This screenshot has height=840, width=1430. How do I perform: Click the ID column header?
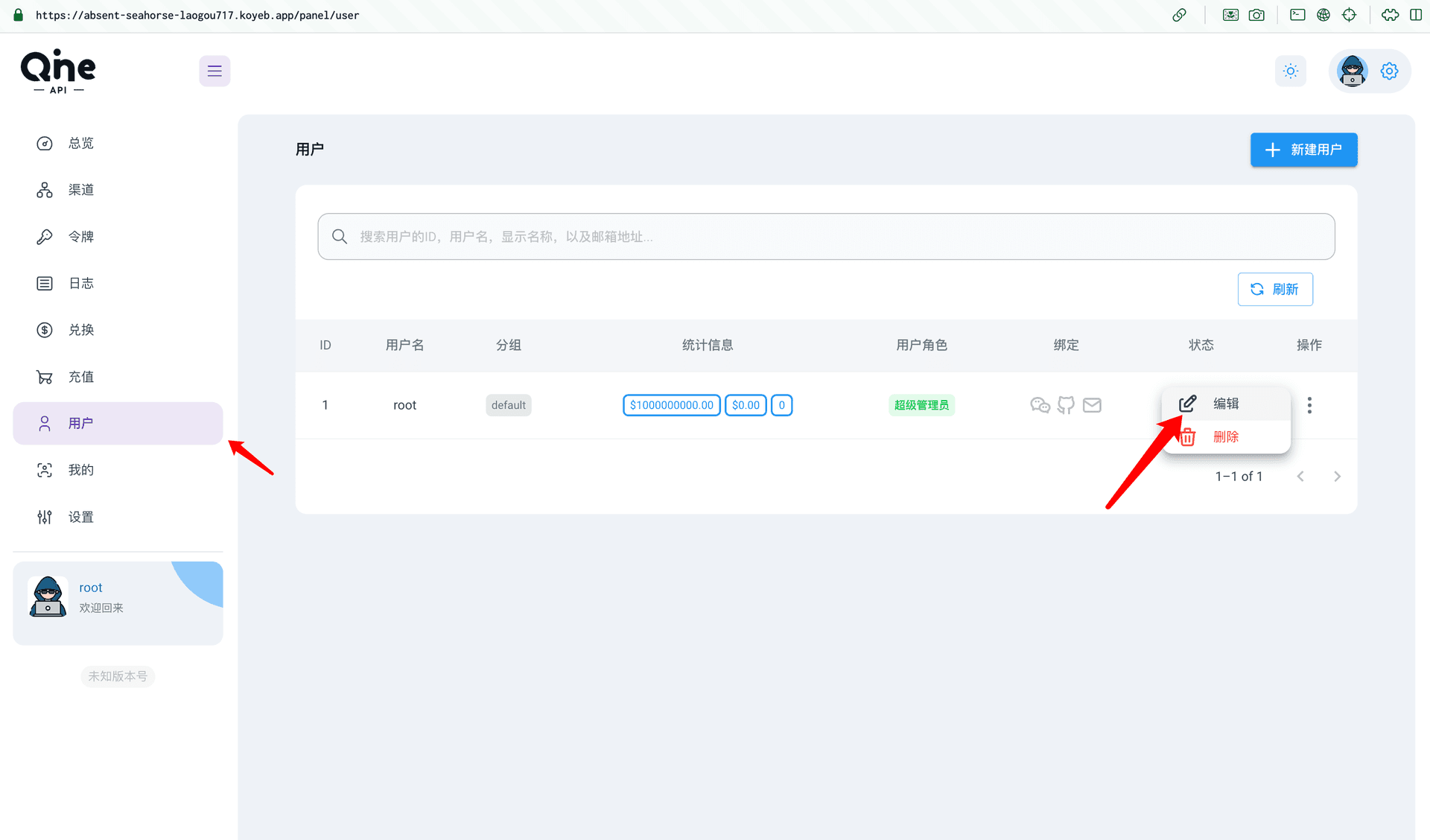coord(325,346)
